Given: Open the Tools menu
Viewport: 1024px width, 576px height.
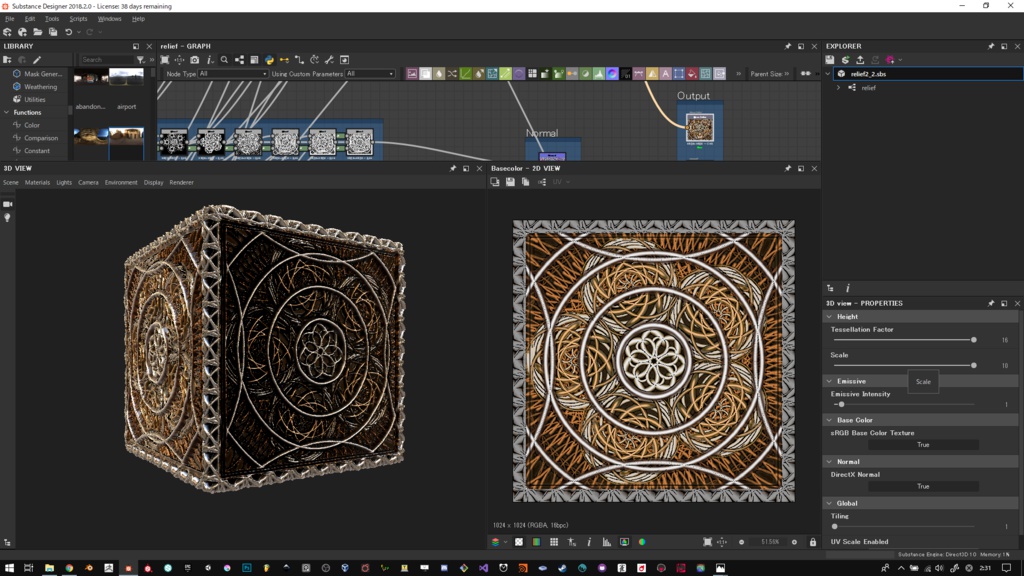Looking at the screenshot, I should 52,17.
